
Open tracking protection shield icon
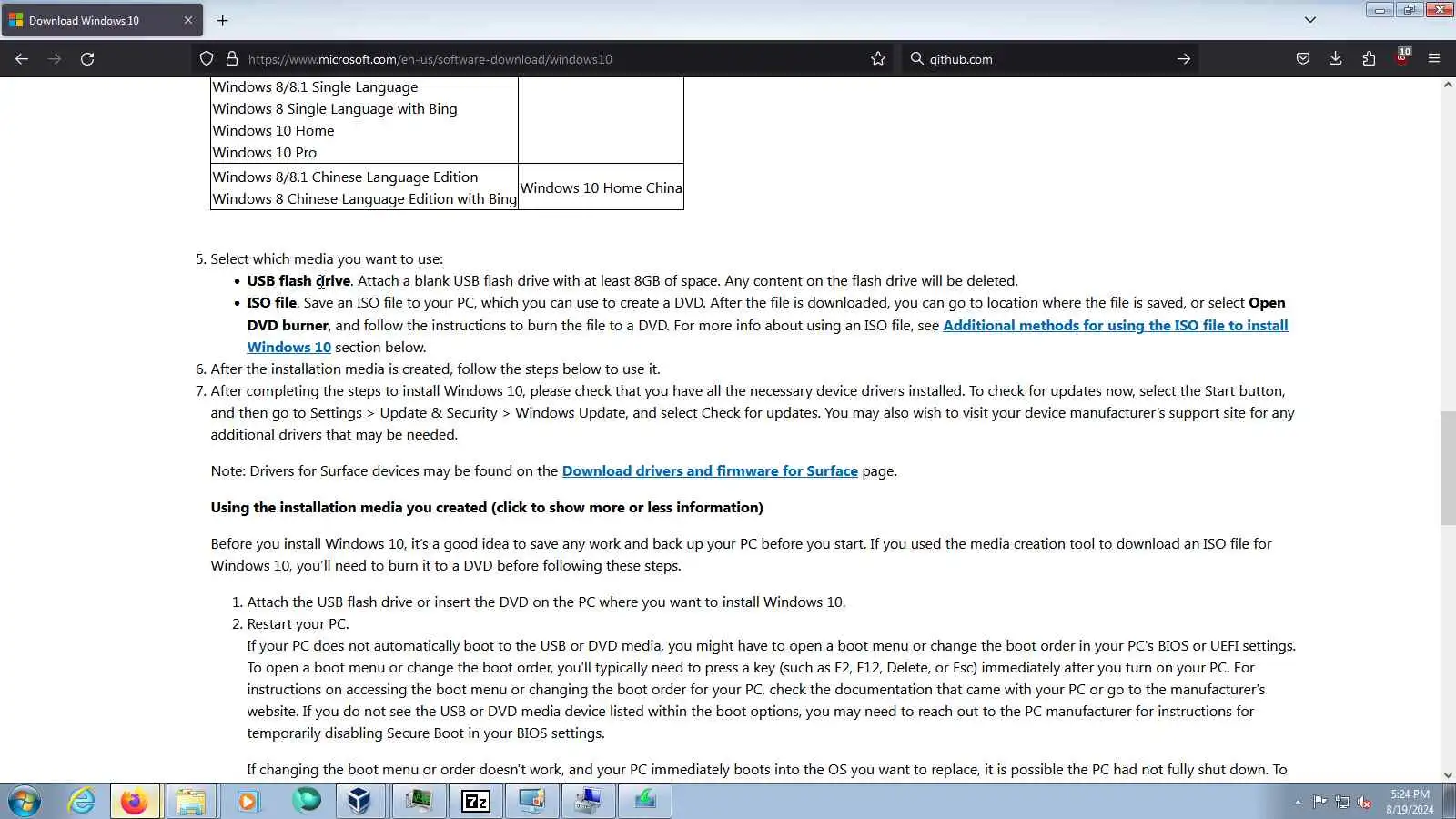pos(207,59)
